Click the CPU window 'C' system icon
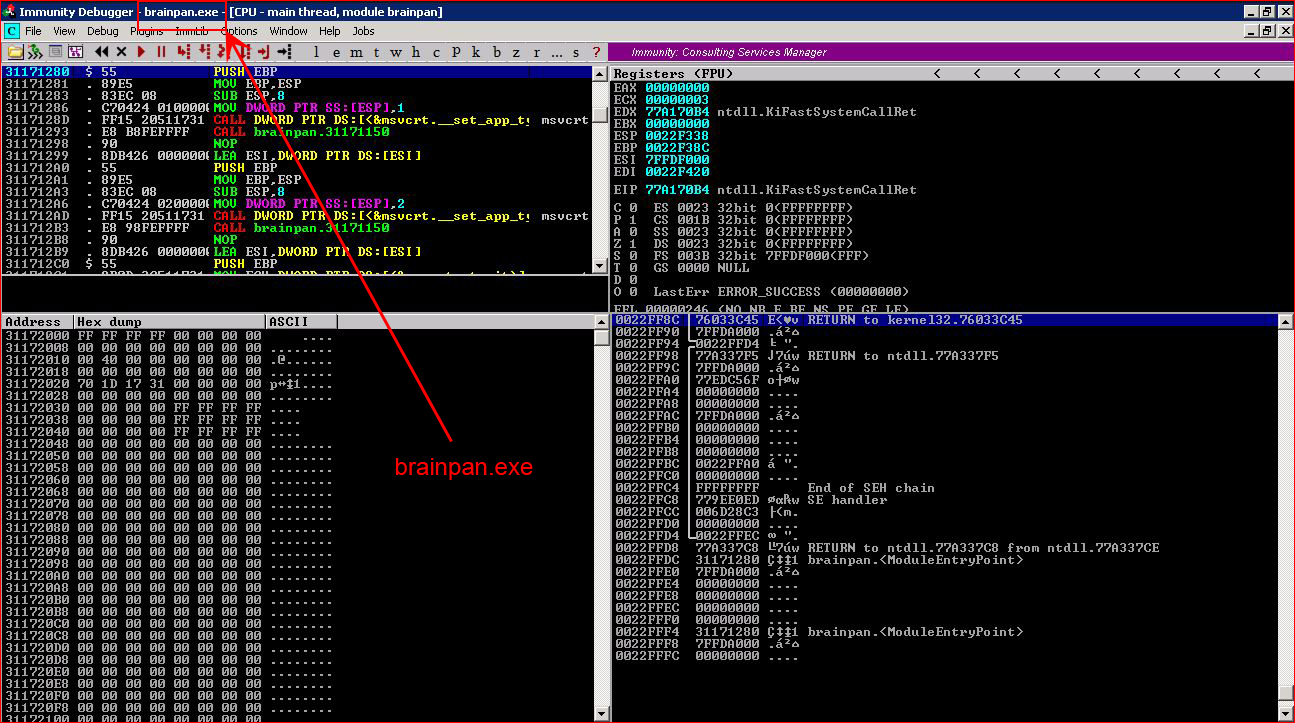 (12, 31)
